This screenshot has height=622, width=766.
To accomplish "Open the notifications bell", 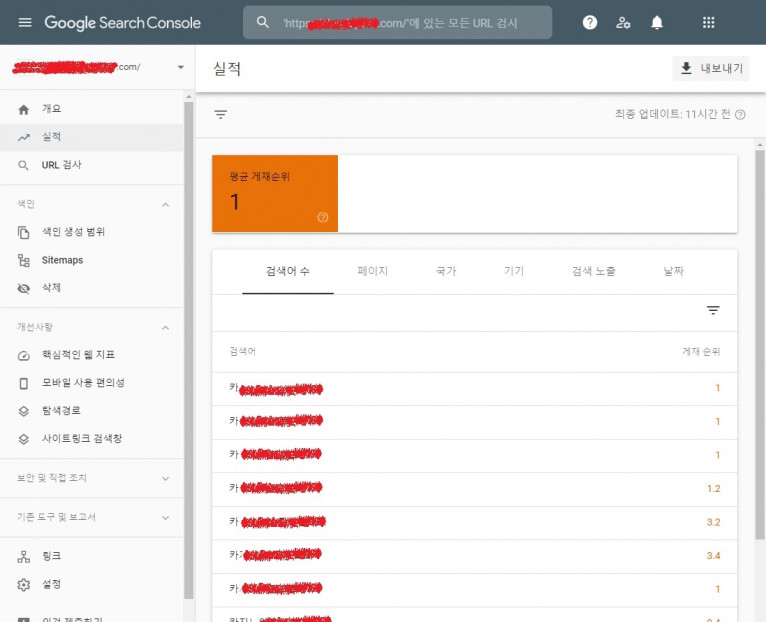I will point(657,22).
